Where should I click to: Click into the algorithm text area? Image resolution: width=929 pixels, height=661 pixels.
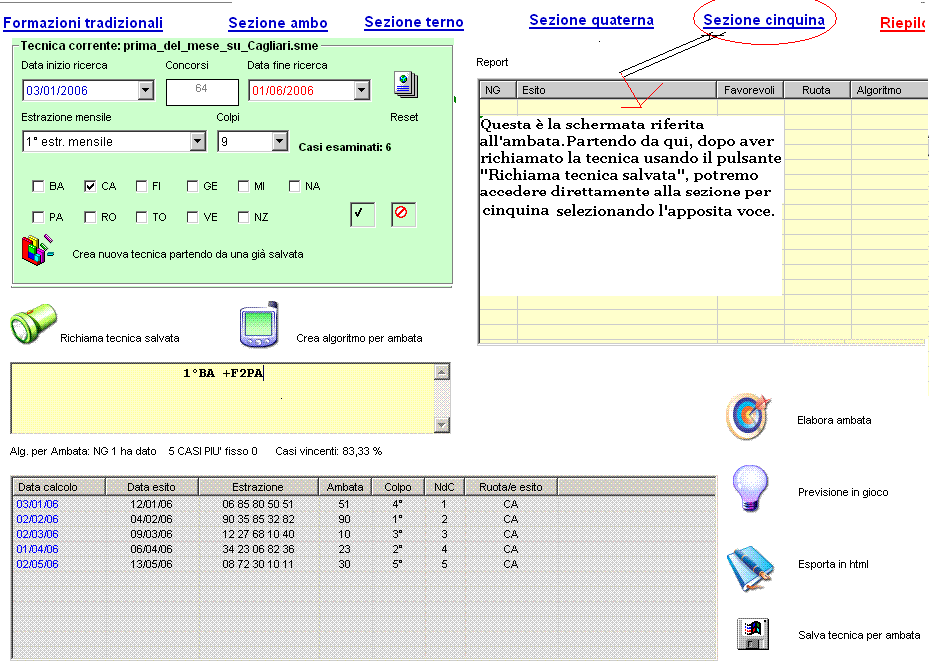pyautogui.click(x=222, y=398)
